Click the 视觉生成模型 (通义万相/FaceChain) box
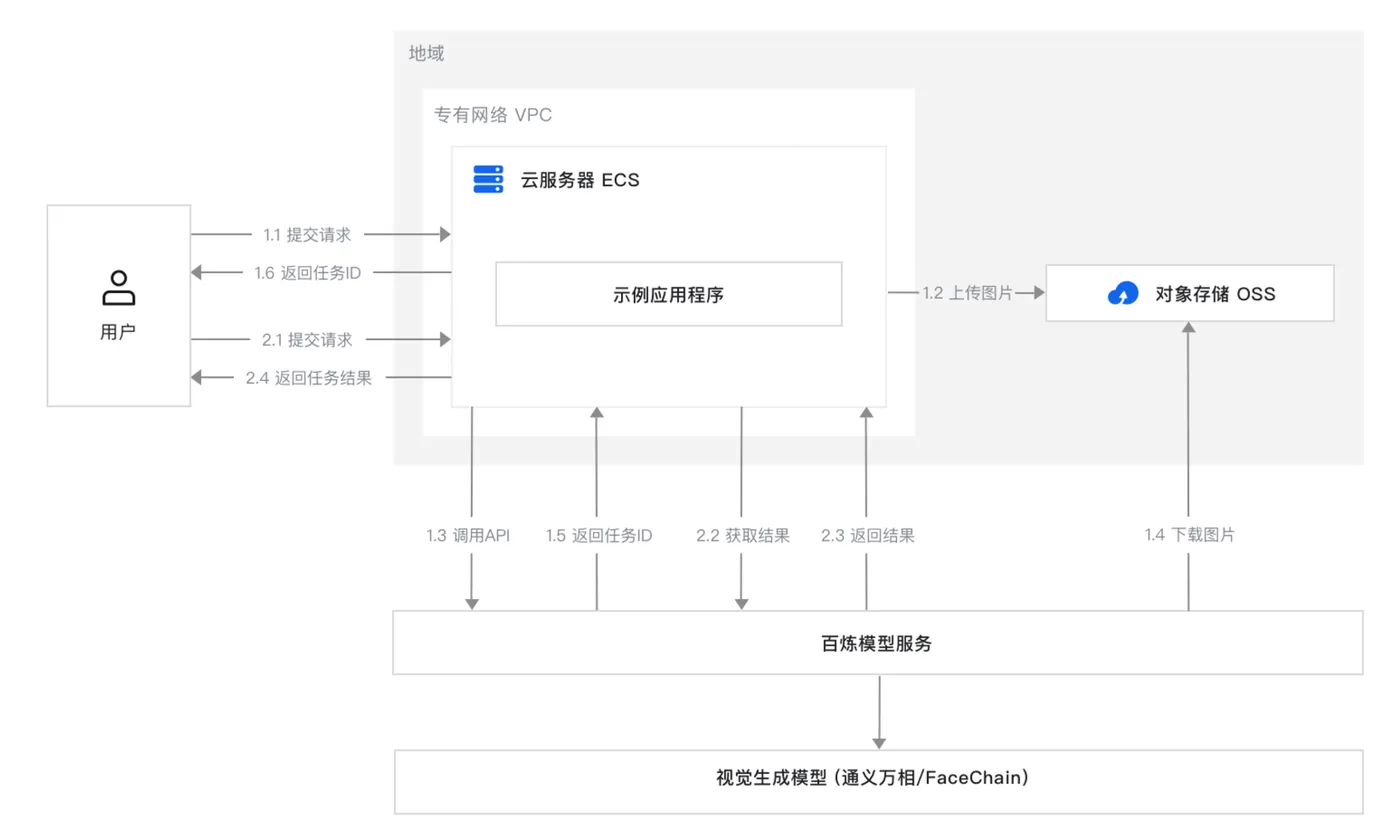The image size is (1400, 825). coord(878,781)
